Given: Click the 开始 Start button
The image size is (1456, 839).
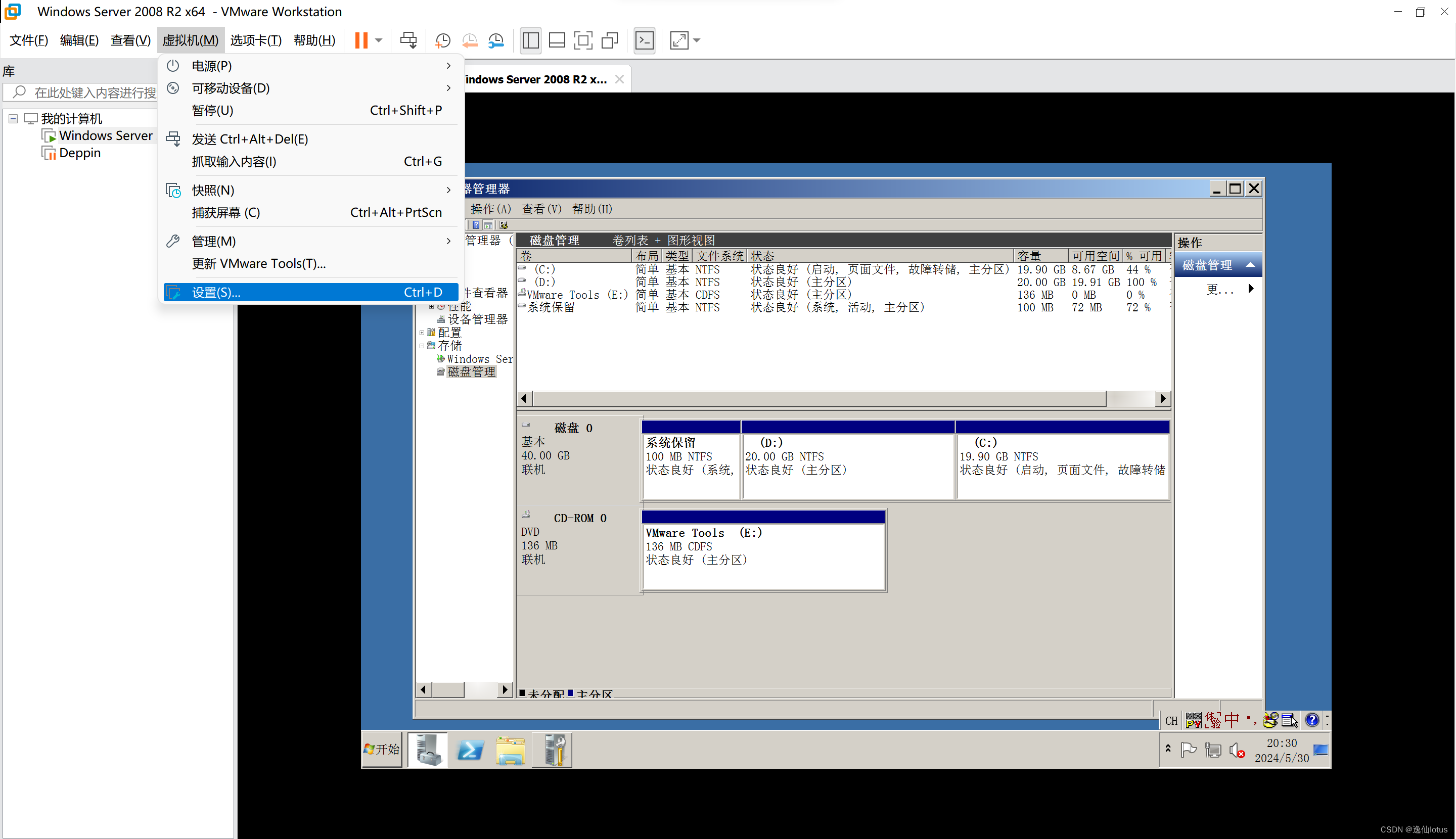Looking at the screenshot, I should click(x=382, y=749).
